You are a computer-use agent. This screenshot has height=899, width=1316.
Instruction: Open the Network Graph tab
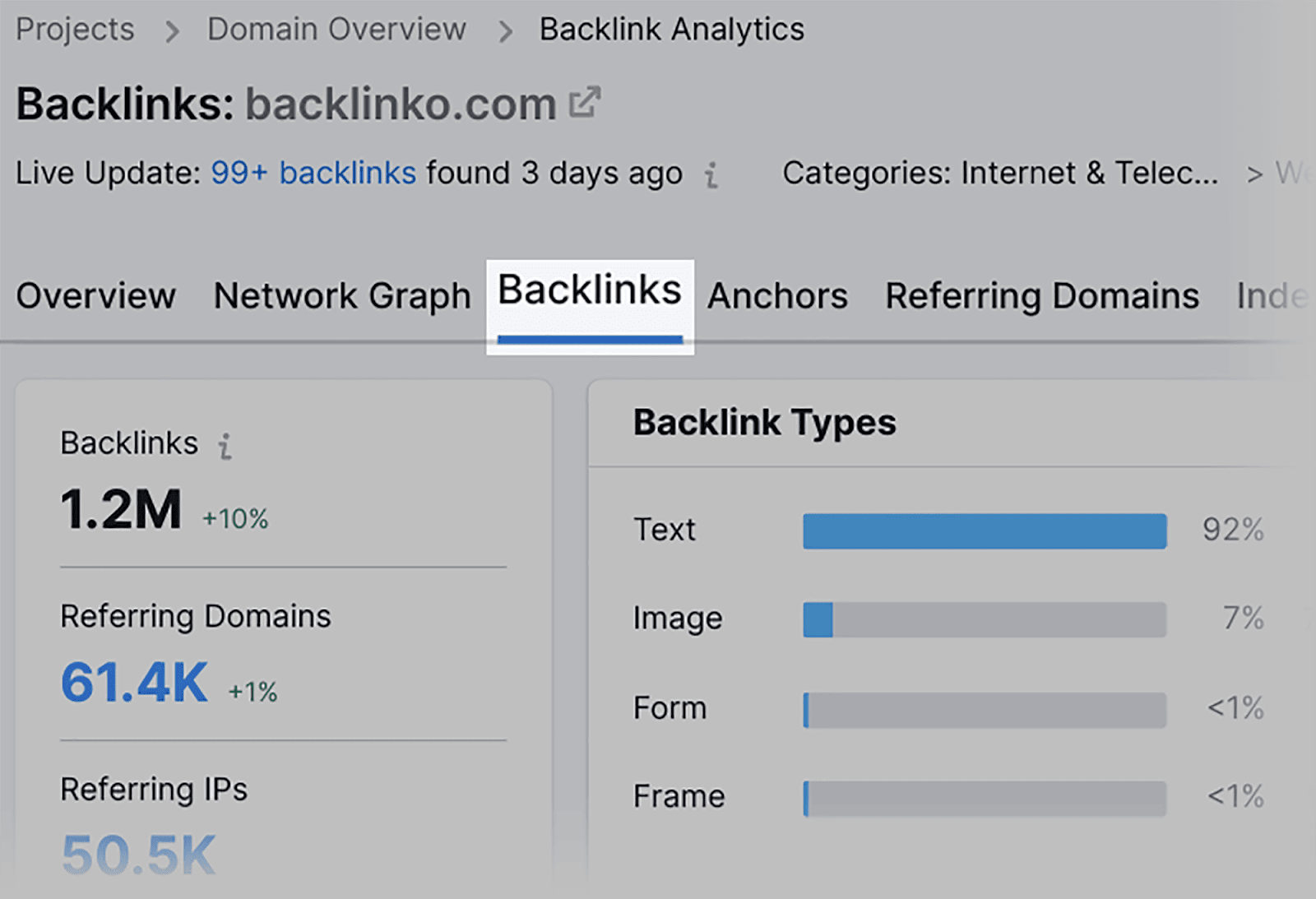[x=341, y=296]
